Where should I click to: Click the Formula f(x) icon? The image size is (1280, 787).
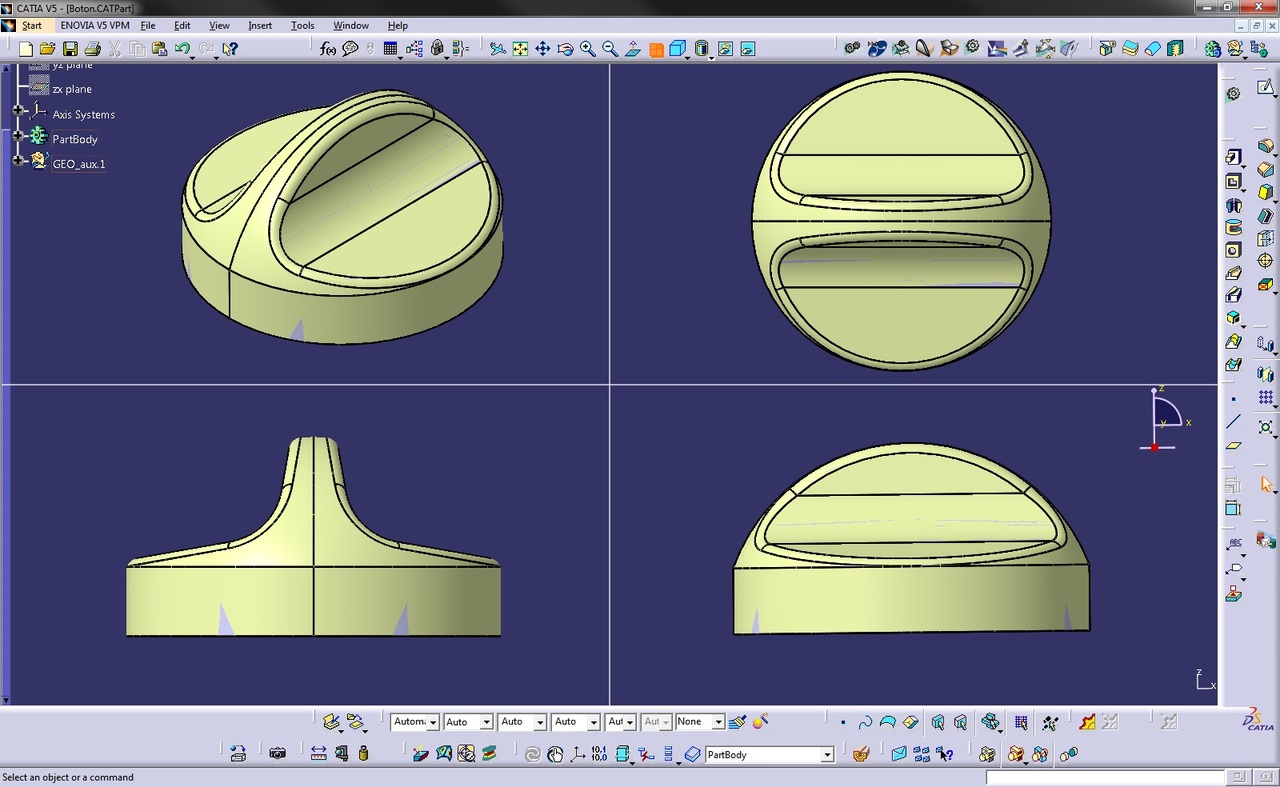328,48
